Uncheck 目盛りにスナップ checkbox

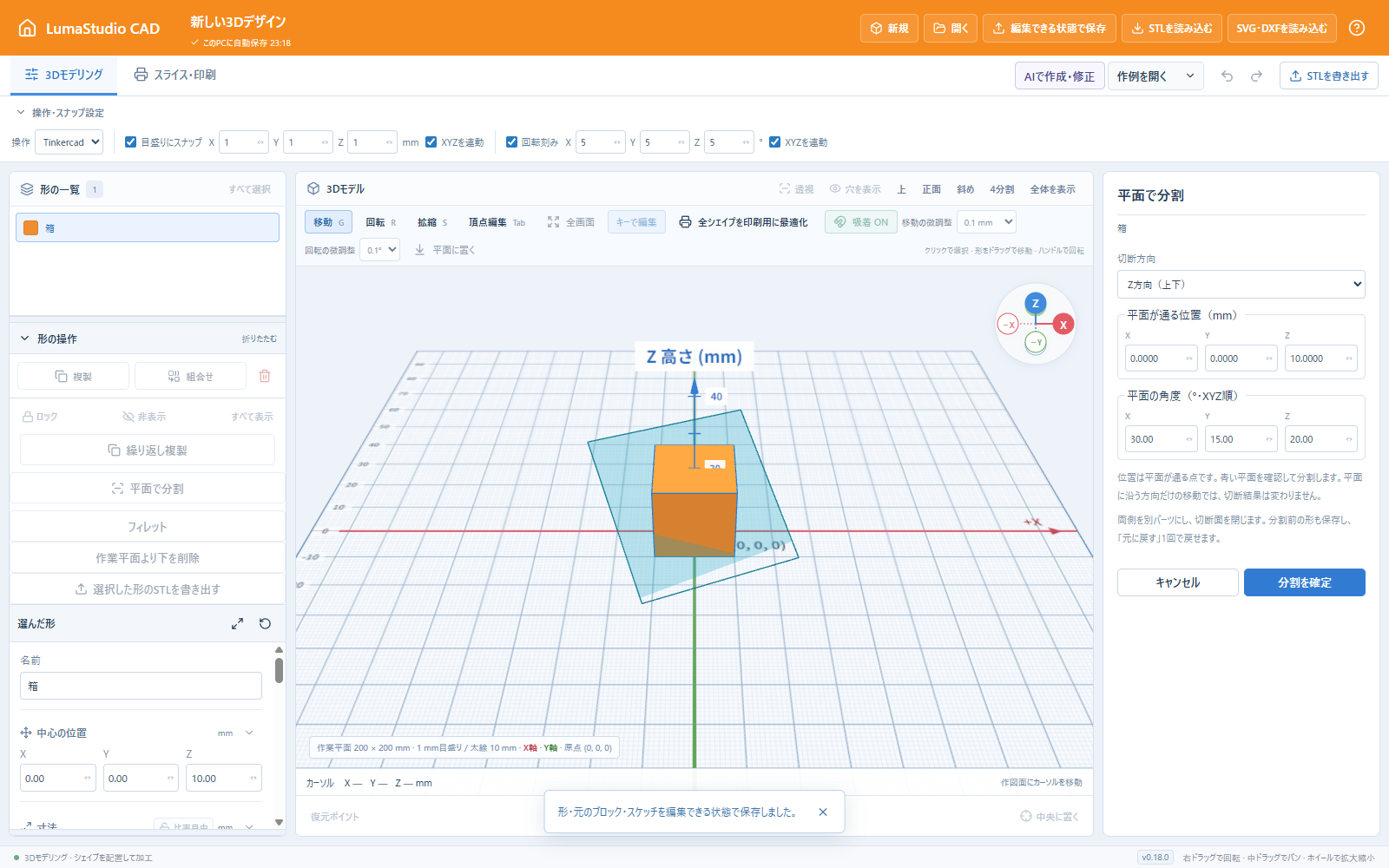[x=130, y=141]
